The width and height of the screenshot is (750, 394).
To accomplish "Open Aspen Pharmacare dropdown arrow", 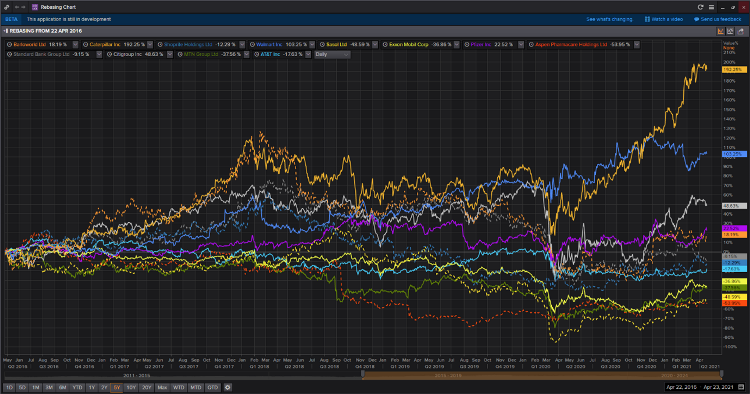I will click(637, 44).
